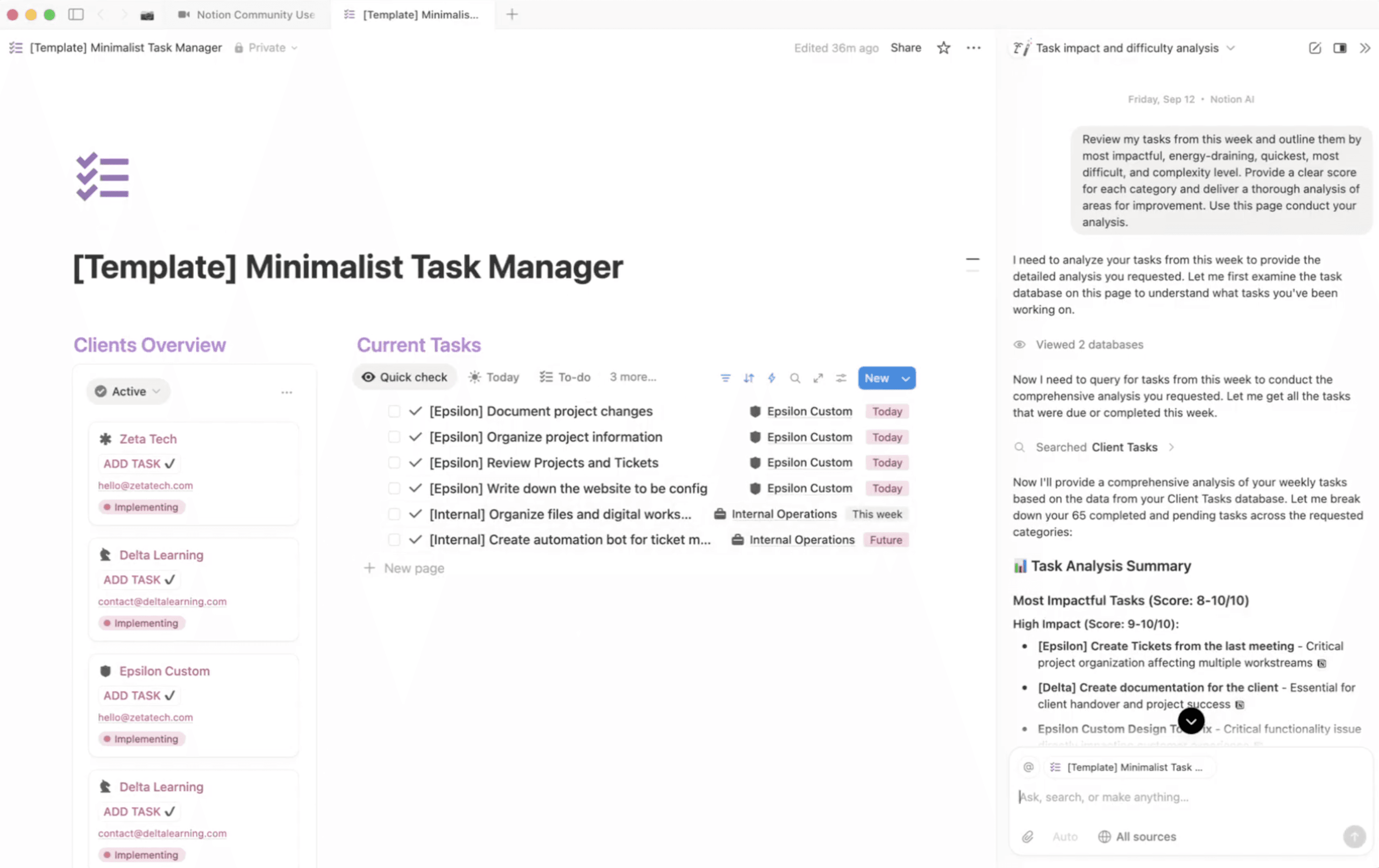Open the page three-dots menu near Share
Viewport: 1379px width, 868px height.
tap(973, 48)
